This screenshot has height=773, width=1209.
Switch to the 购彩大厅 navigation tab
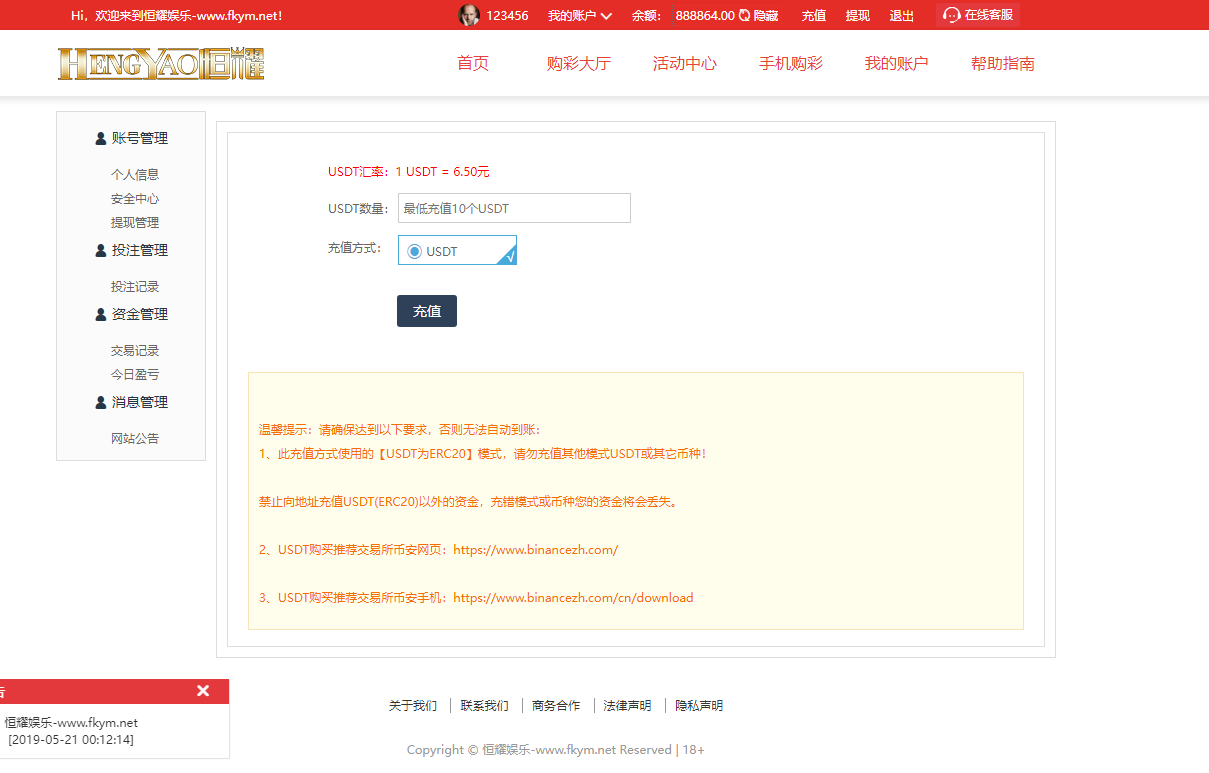tap(579, 63)
